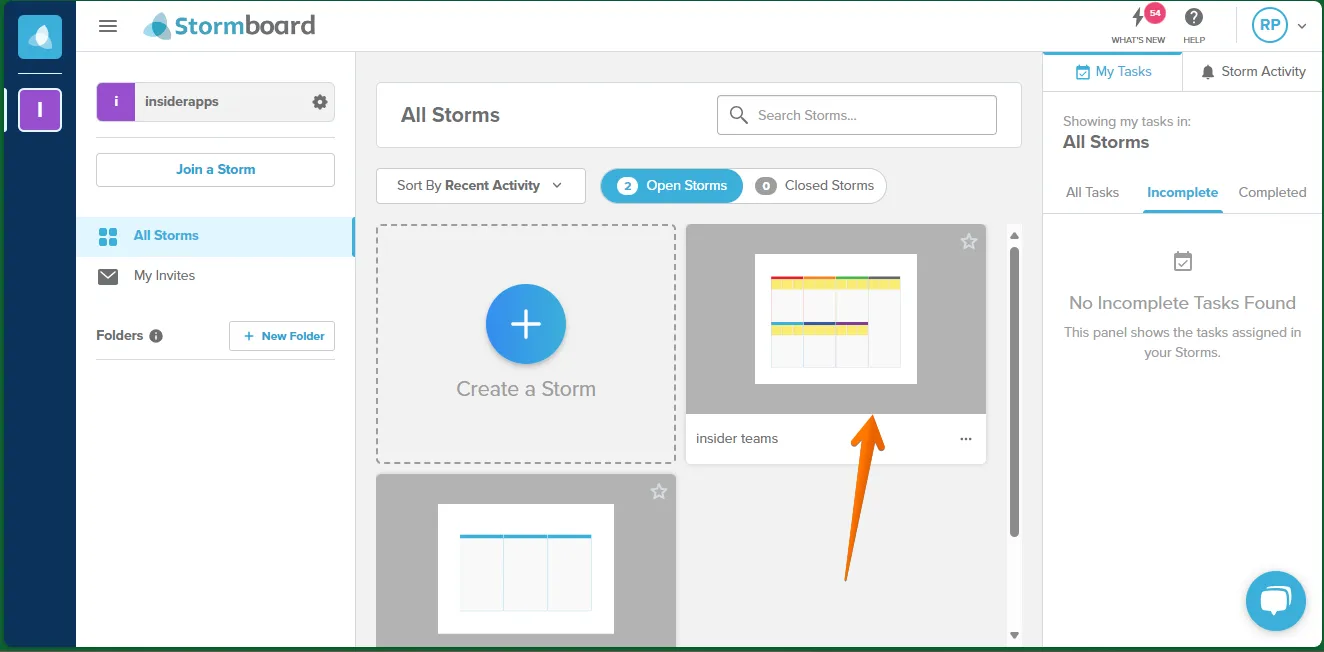The width and height of the screenshot is (1324, 652).
Task: Click the All Storms heading
Action: point(450,115)
